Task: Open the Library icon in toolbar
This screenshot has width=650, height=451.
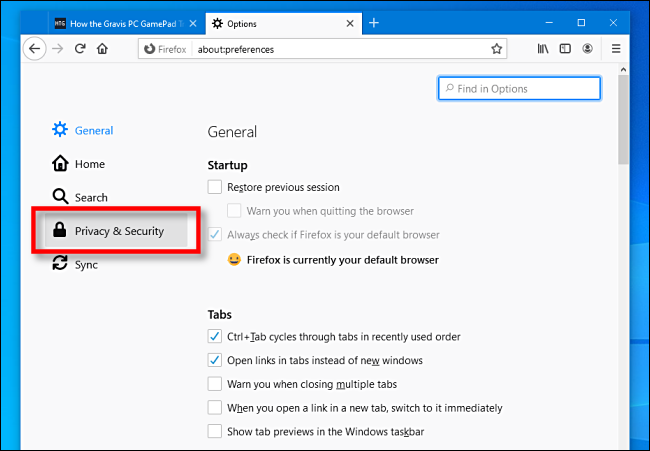Action: click(x=544, y=48)
